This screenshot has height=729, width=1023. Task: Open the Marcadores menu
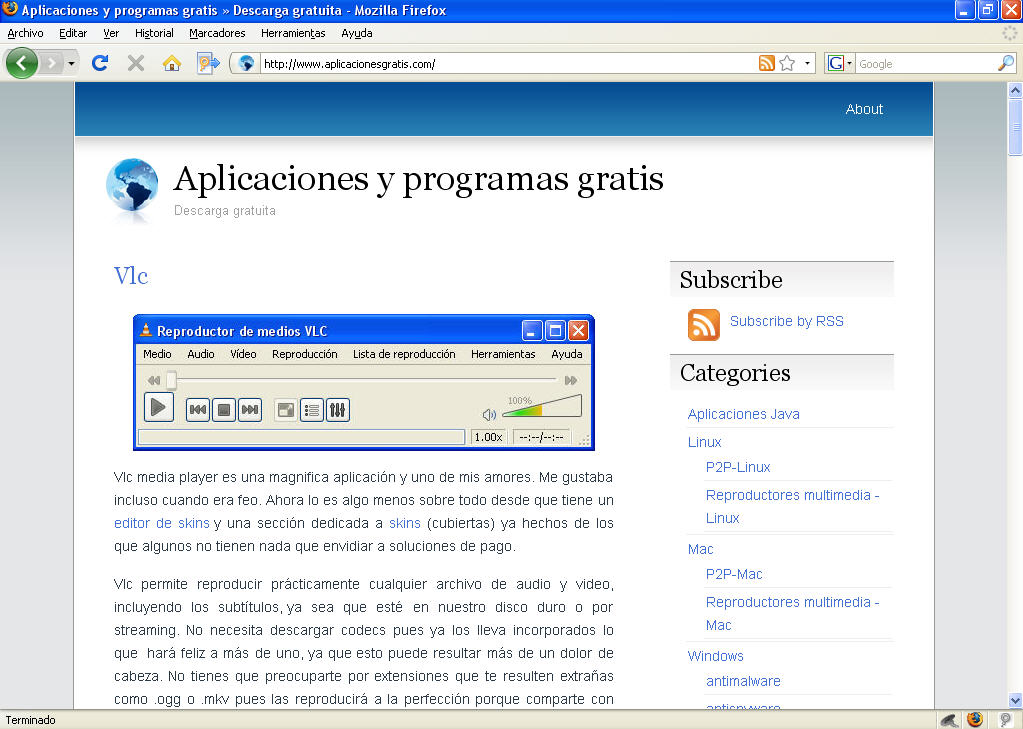pos(217,33)
